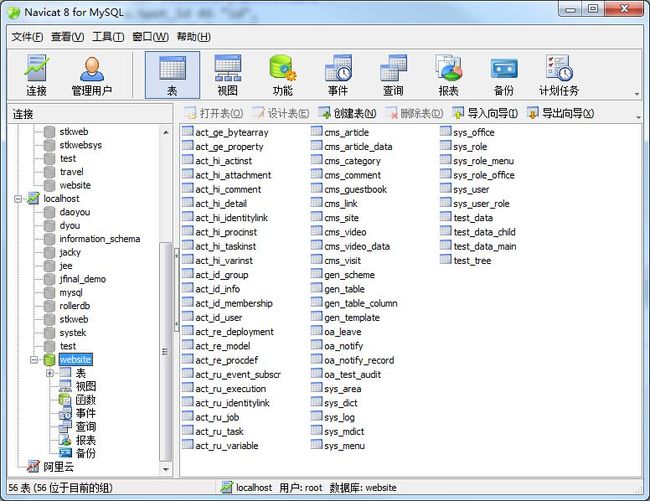Select table cms_guestbook
This screenshot has height=501, width=650.
click(355, 189)
